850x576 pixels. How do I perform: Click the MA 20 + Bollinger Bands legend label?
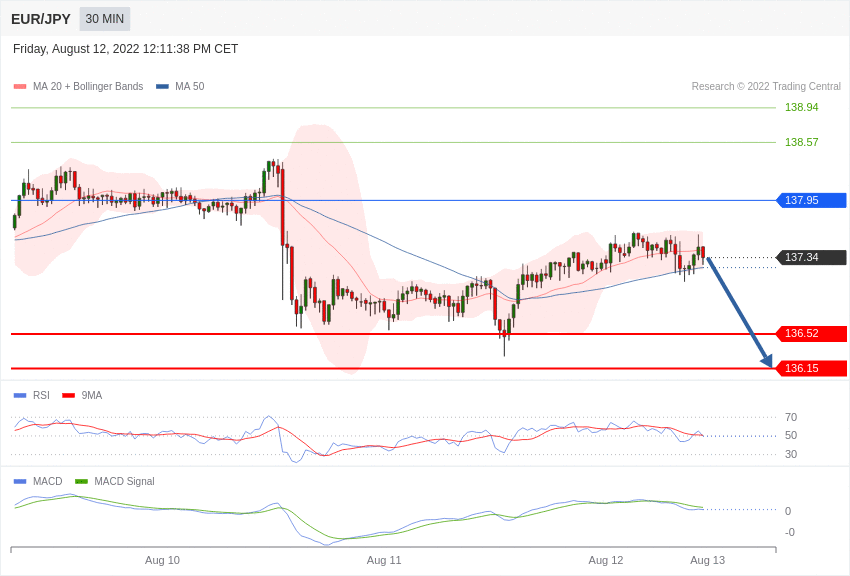(88, 86)
